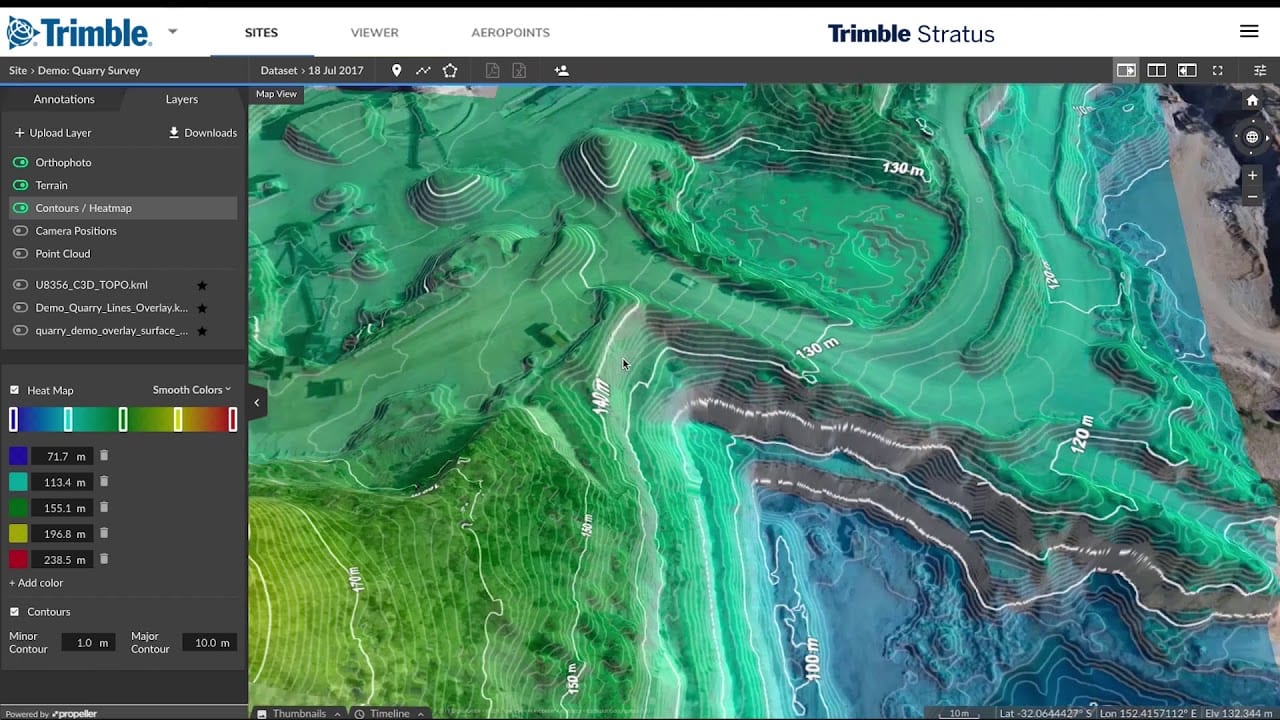Open the dropdown arrow beside Trimble logo
Image resolution: width=1280 pixels, height=720 pixels.
pos(172,31)
